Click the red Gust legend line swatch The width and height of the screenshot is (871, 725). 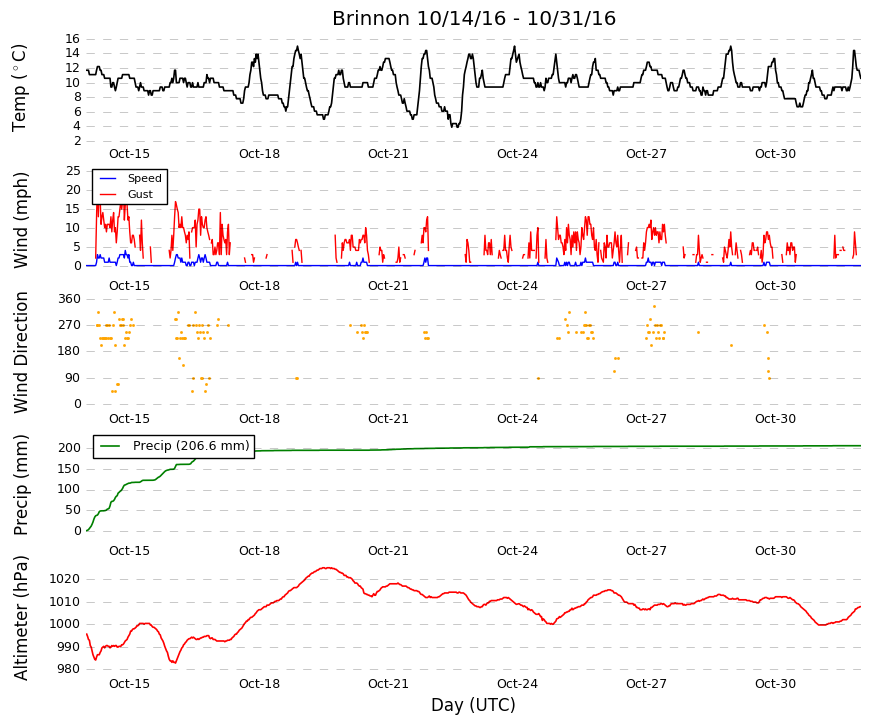click(108, 194)
